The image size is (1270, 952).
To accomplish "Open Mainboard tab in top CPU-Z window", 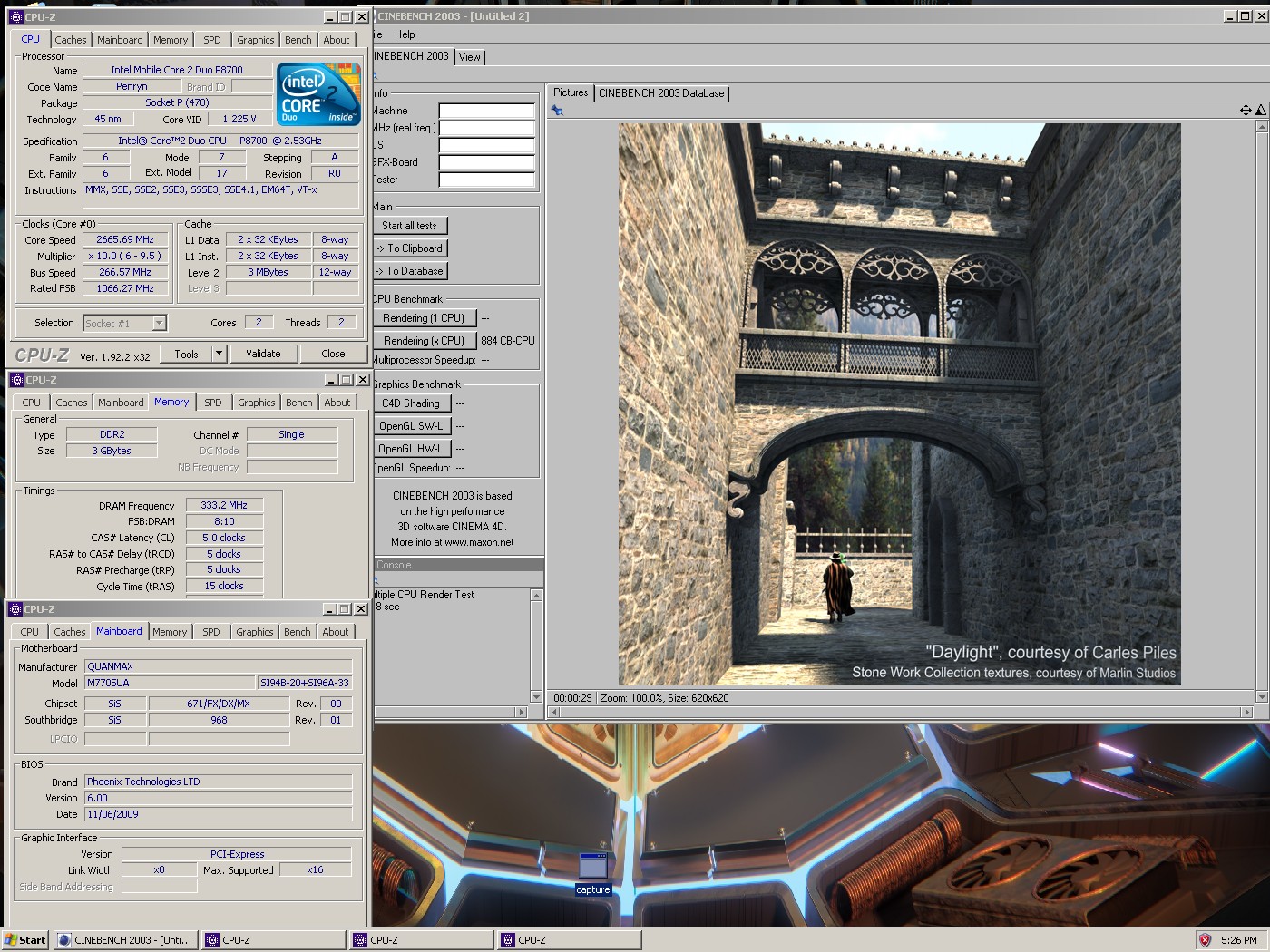I will [x=120, y=40].
